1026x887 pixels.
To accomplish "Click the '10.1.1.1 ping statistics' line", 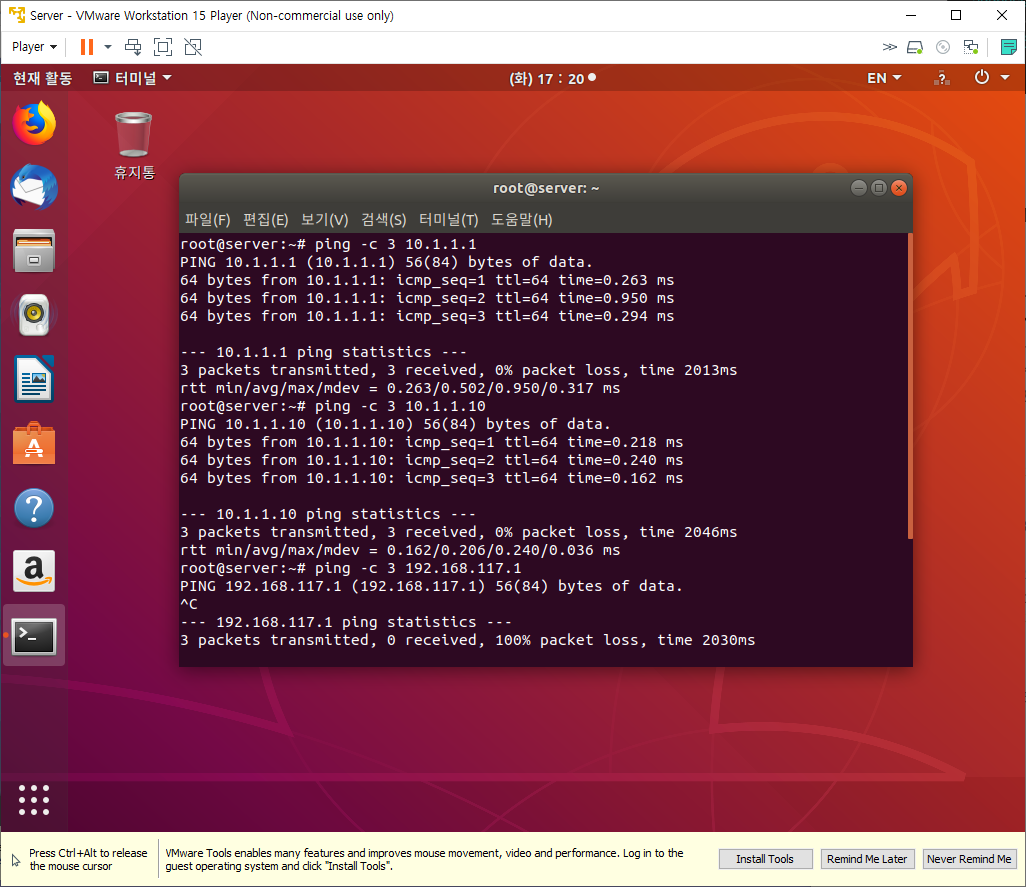I will [x=323, y=353].
